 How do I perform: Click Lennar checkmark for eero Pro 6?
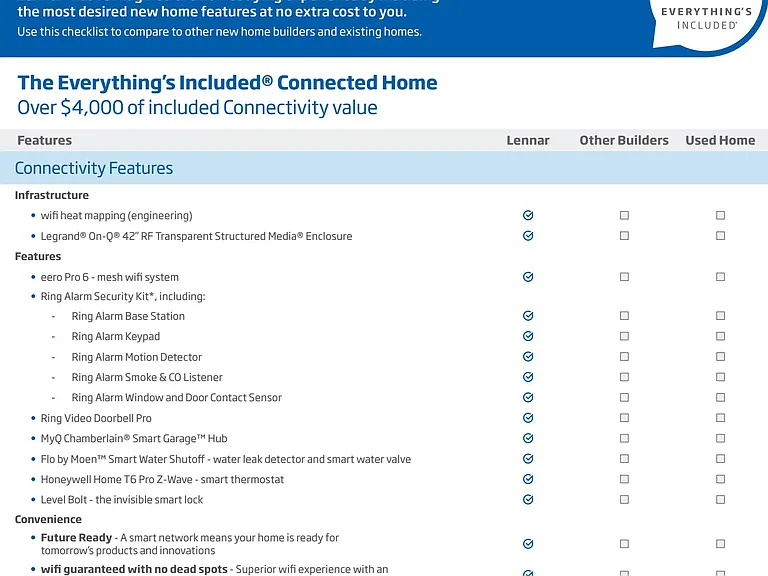point(528,277)
